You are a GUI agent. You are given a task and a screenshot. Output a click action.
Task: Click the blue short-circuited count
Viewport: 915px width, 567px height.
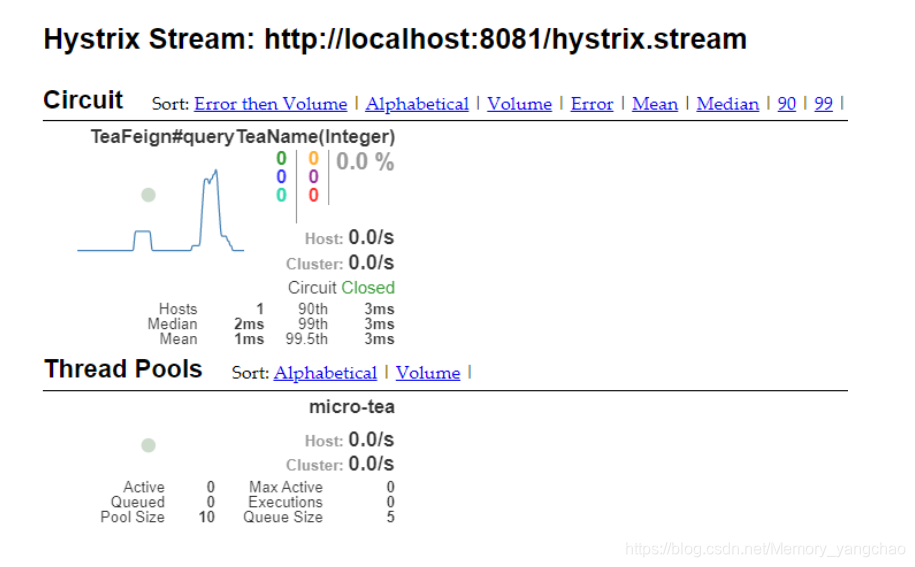click(281, 177)
